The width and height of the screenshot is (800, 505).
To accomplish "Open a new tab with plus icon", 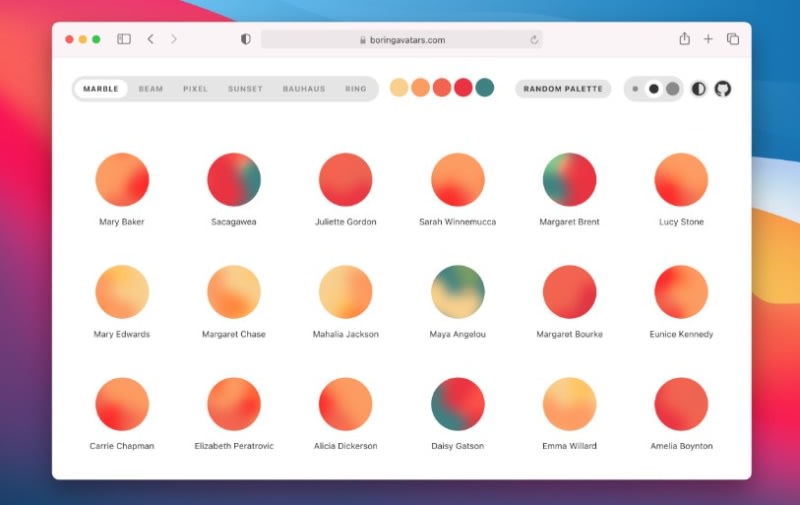I will [708, 39].
